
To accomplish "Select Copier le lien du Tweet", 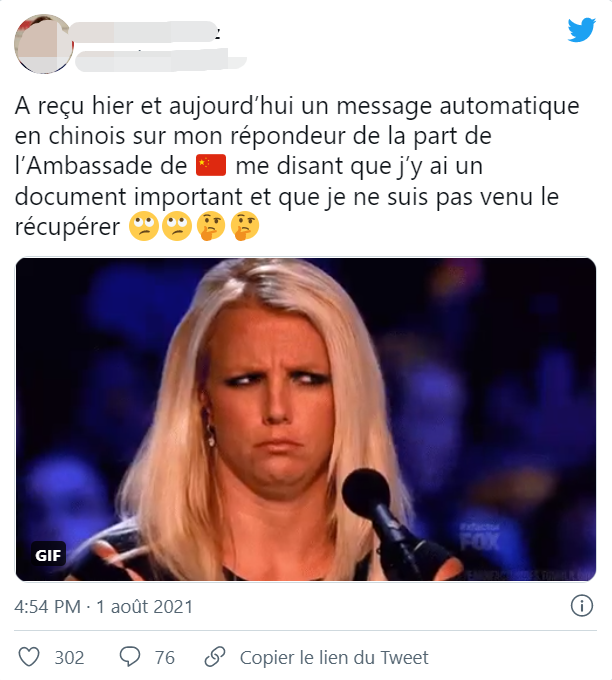I will (334, 657).
